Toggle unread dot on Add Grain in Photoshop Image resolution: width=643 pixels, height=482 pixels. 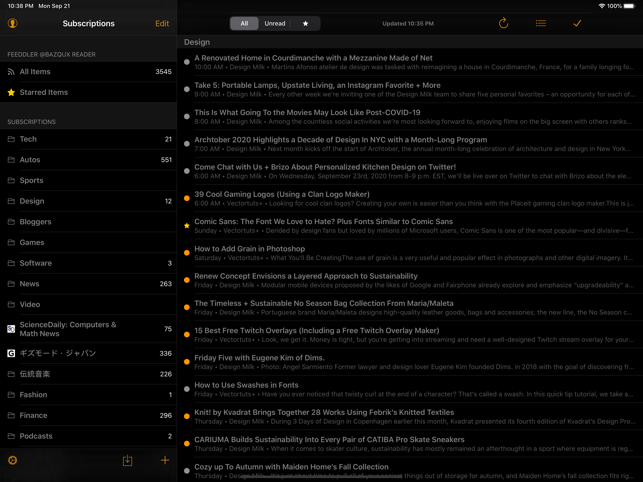pyautogui.click(x=187, y=253)
